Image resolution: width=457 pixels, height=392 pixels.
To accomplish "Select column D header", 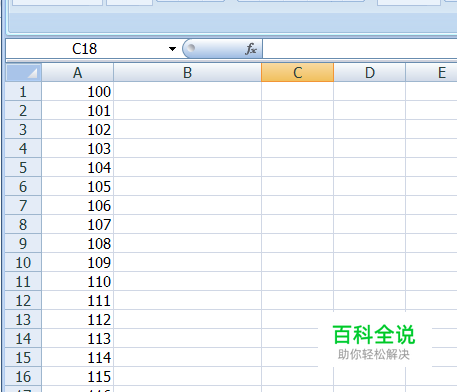I will [x=369, y=72].
